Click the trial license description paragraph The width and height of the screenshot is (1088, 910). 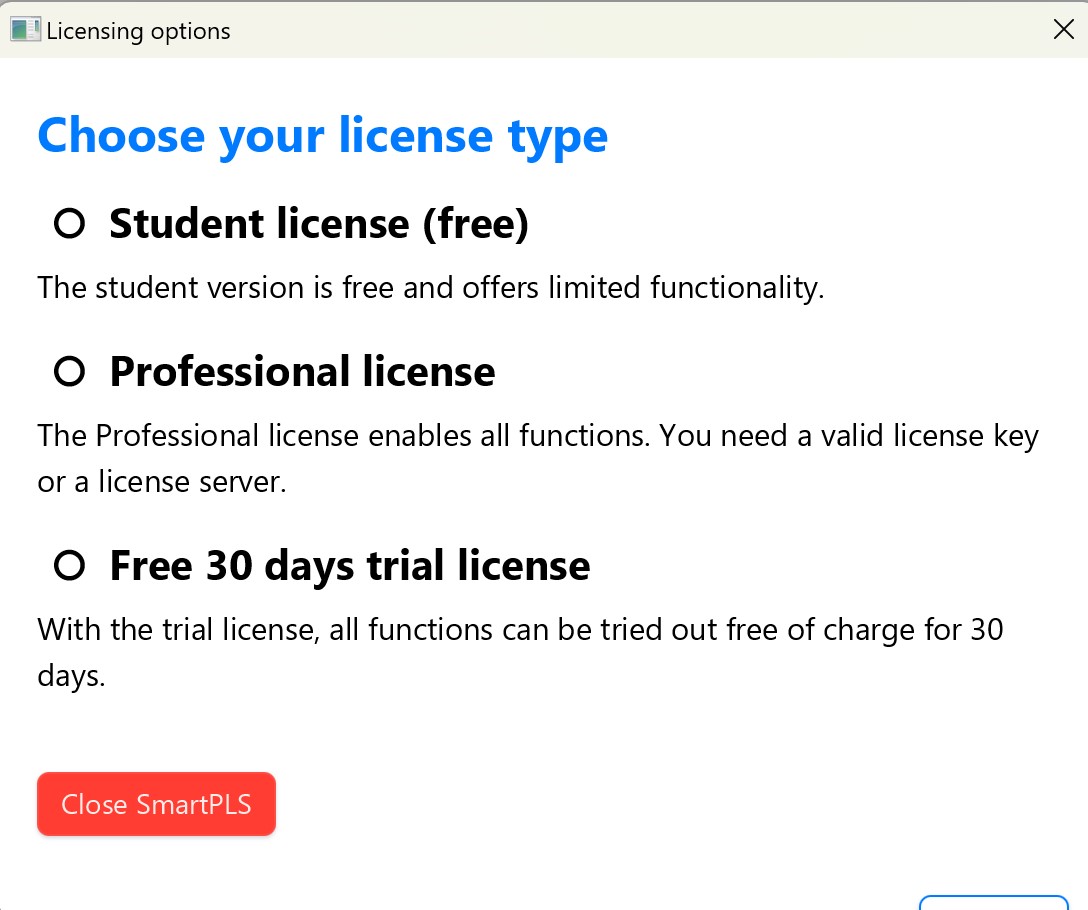click(519, 652)
